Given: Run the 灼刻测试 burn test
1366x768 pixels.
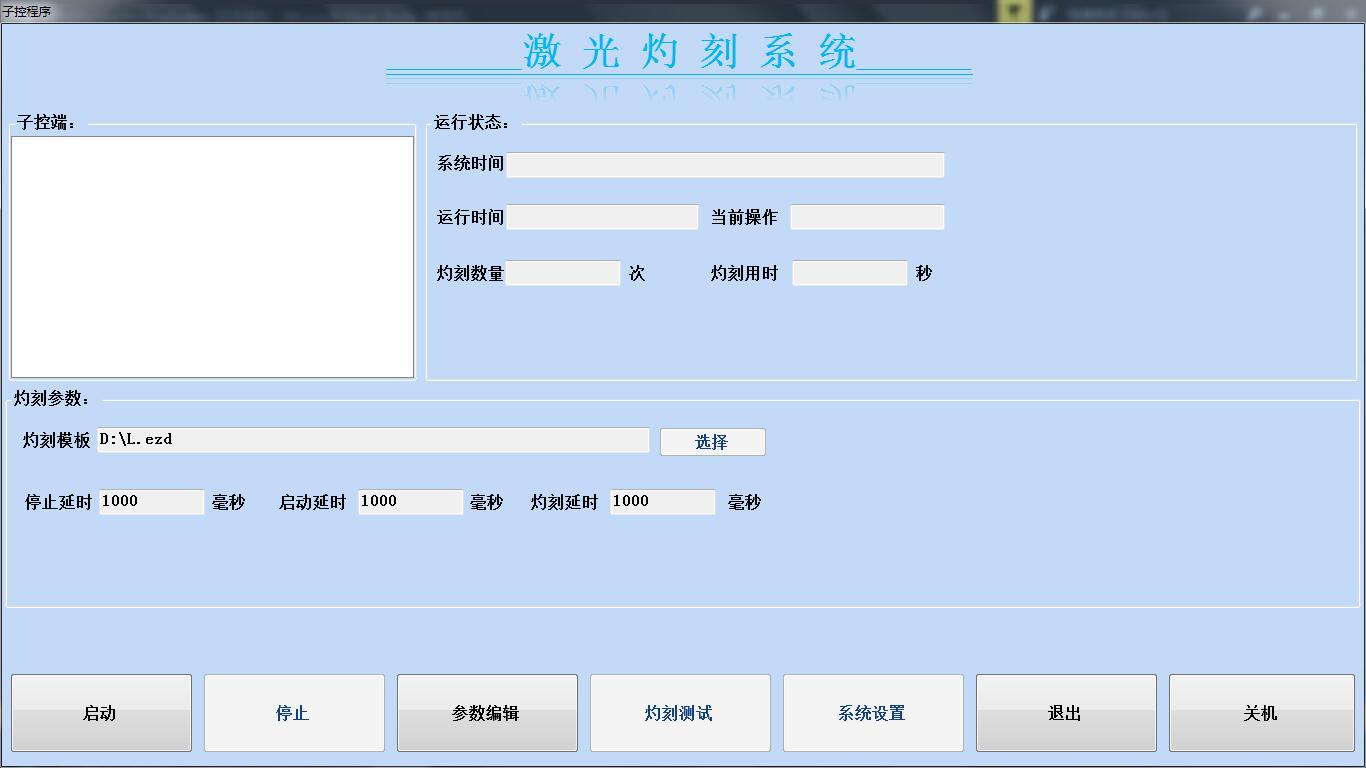Looking at the screenshot, I should coord(680,713).
